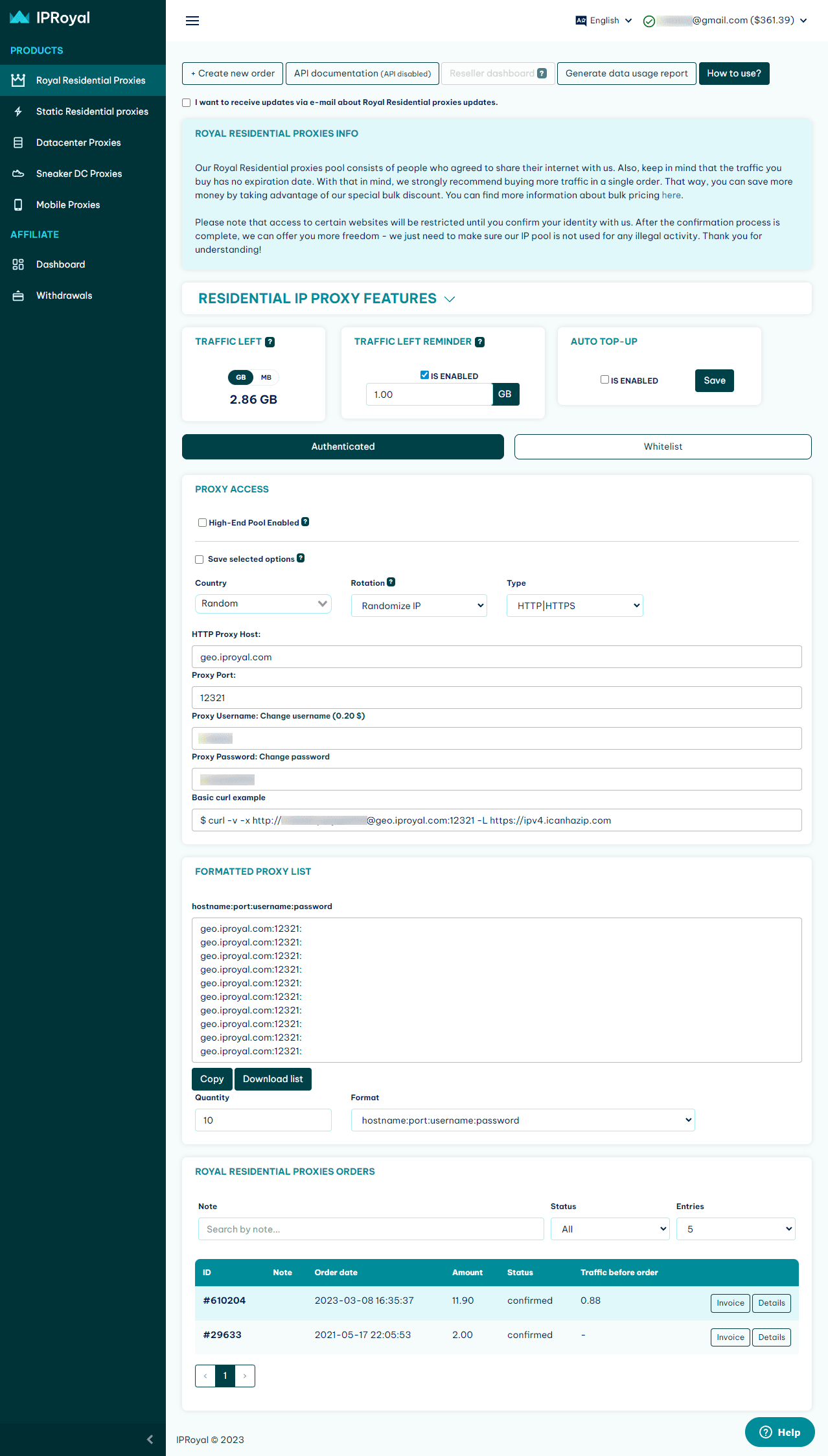Open the Entries count dropdown
The height and width of the screenshot is (1456, 828).
(x=736, y=1229)
